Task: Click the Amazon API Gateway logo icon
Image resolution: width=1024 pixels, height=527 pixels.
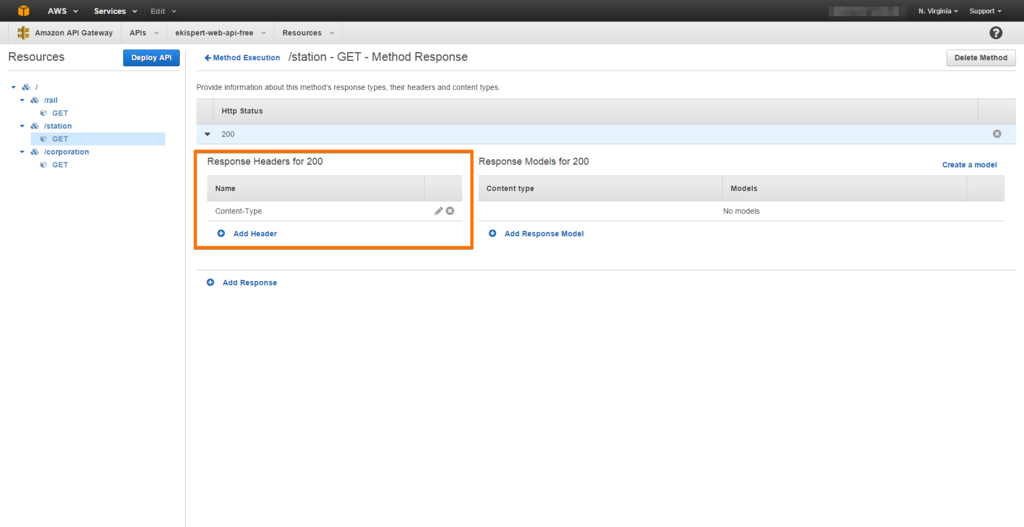Action: pyautogui.click(x=24, y=33)
